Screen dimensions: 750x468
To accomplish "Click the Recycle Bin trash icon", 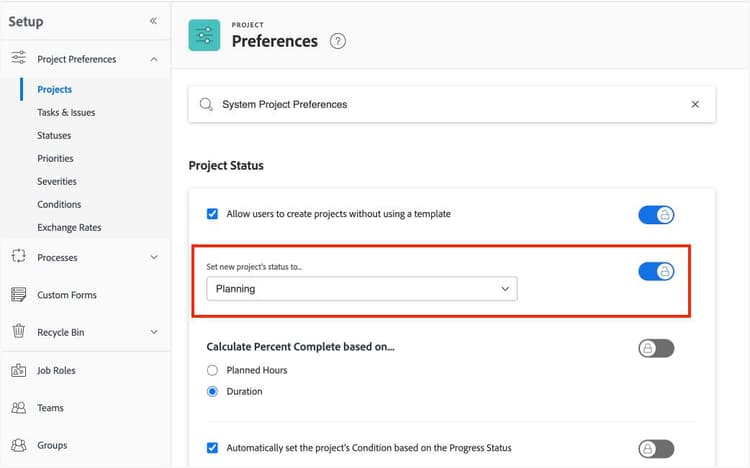I will (x=18, y=332).
